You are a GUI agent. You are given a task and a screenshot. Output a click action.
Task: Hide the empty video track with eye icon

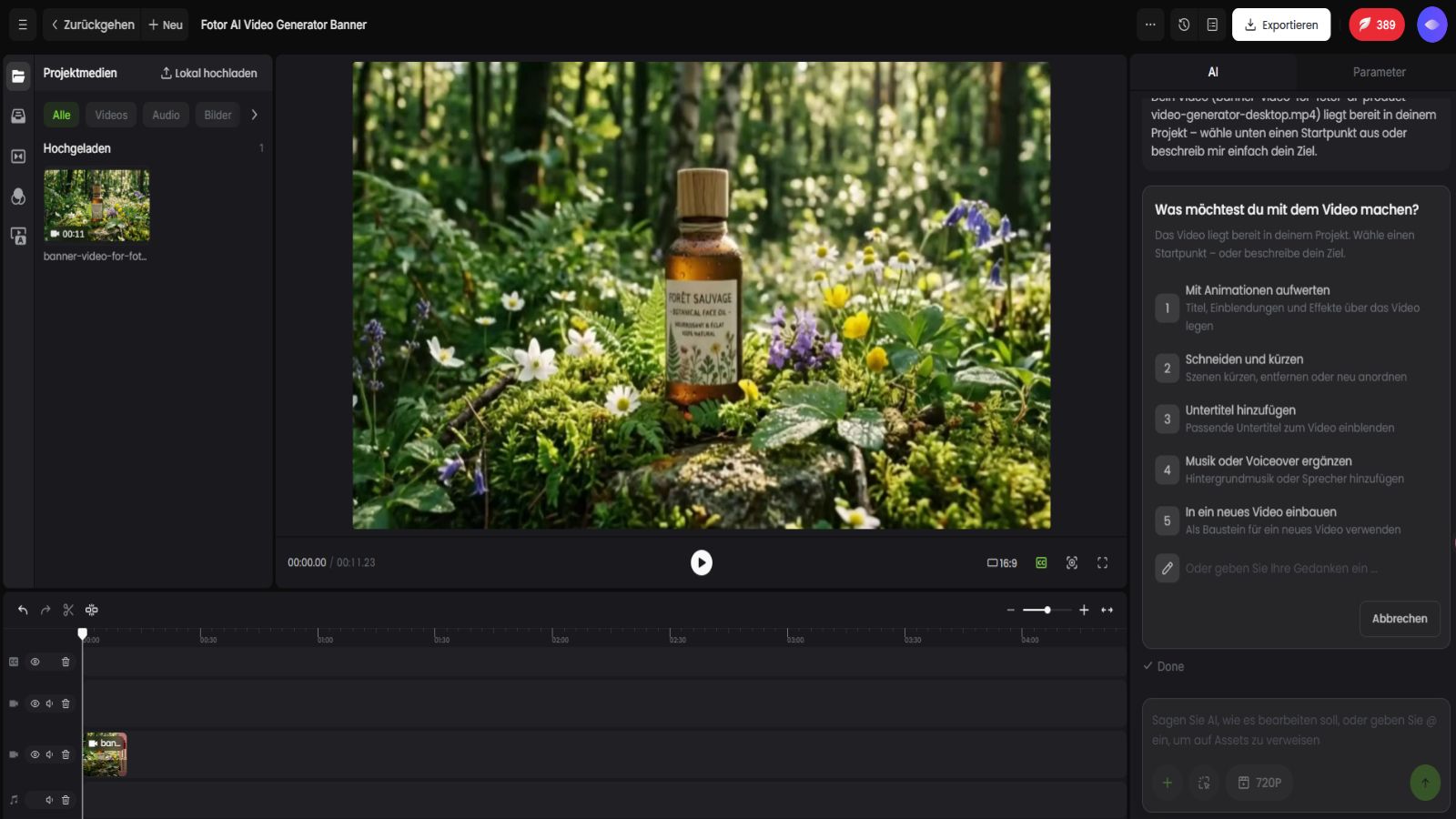coord(35,703)
